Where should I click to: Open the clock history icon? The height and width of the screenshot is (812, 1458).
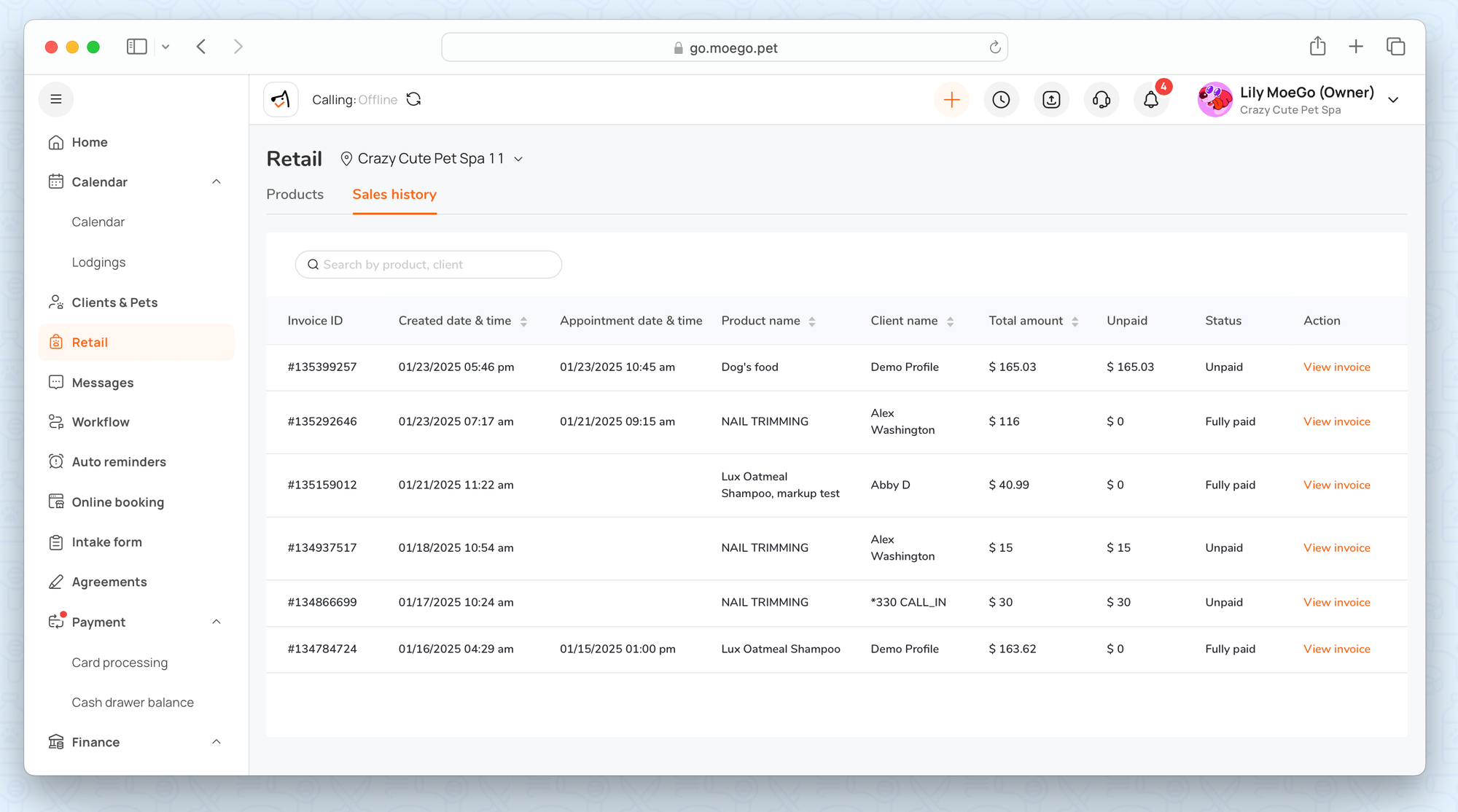coord(1001,100)
